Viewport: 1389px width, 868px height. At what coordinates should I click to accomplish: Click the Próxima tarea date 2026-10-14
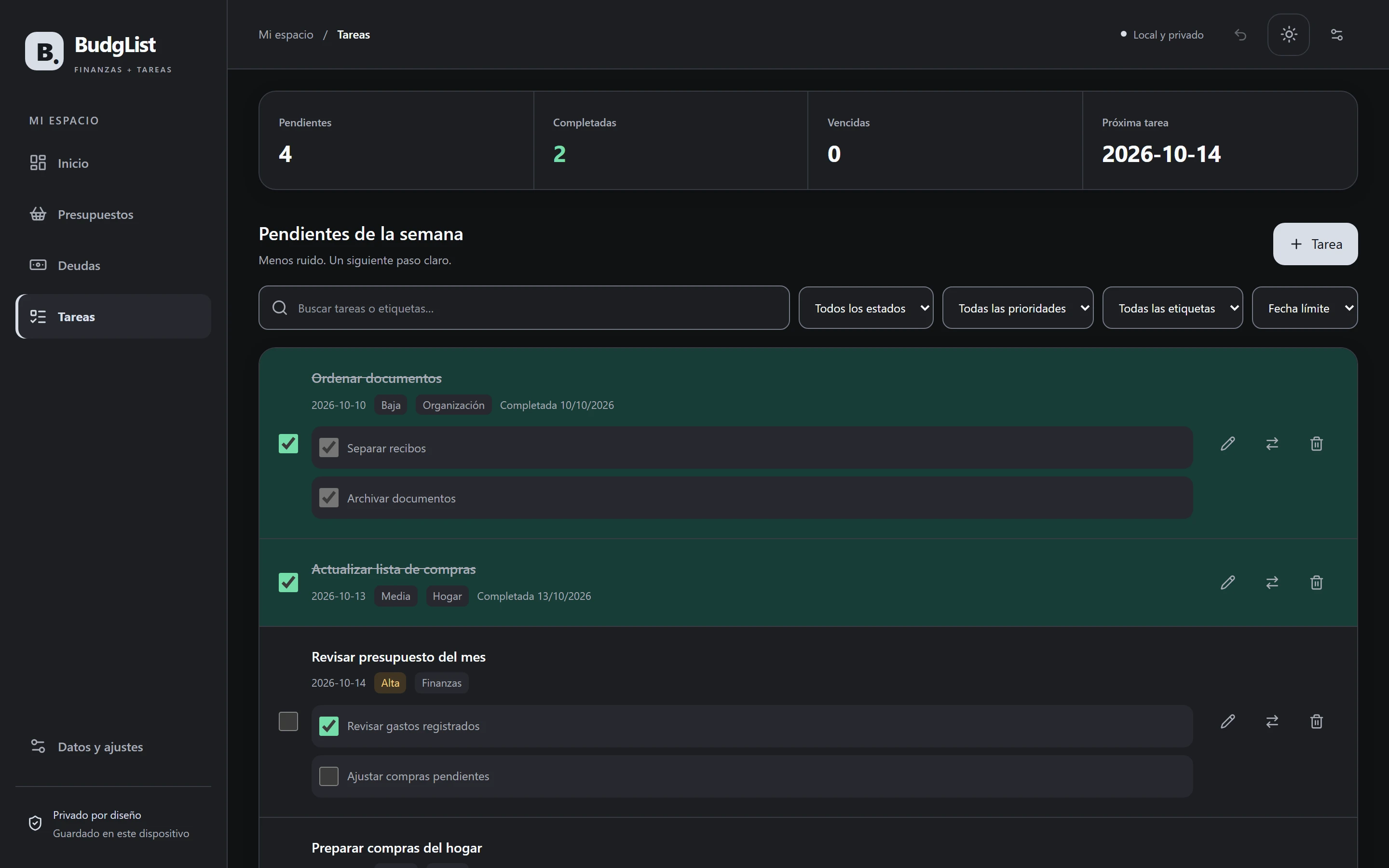coord(1161,154)
